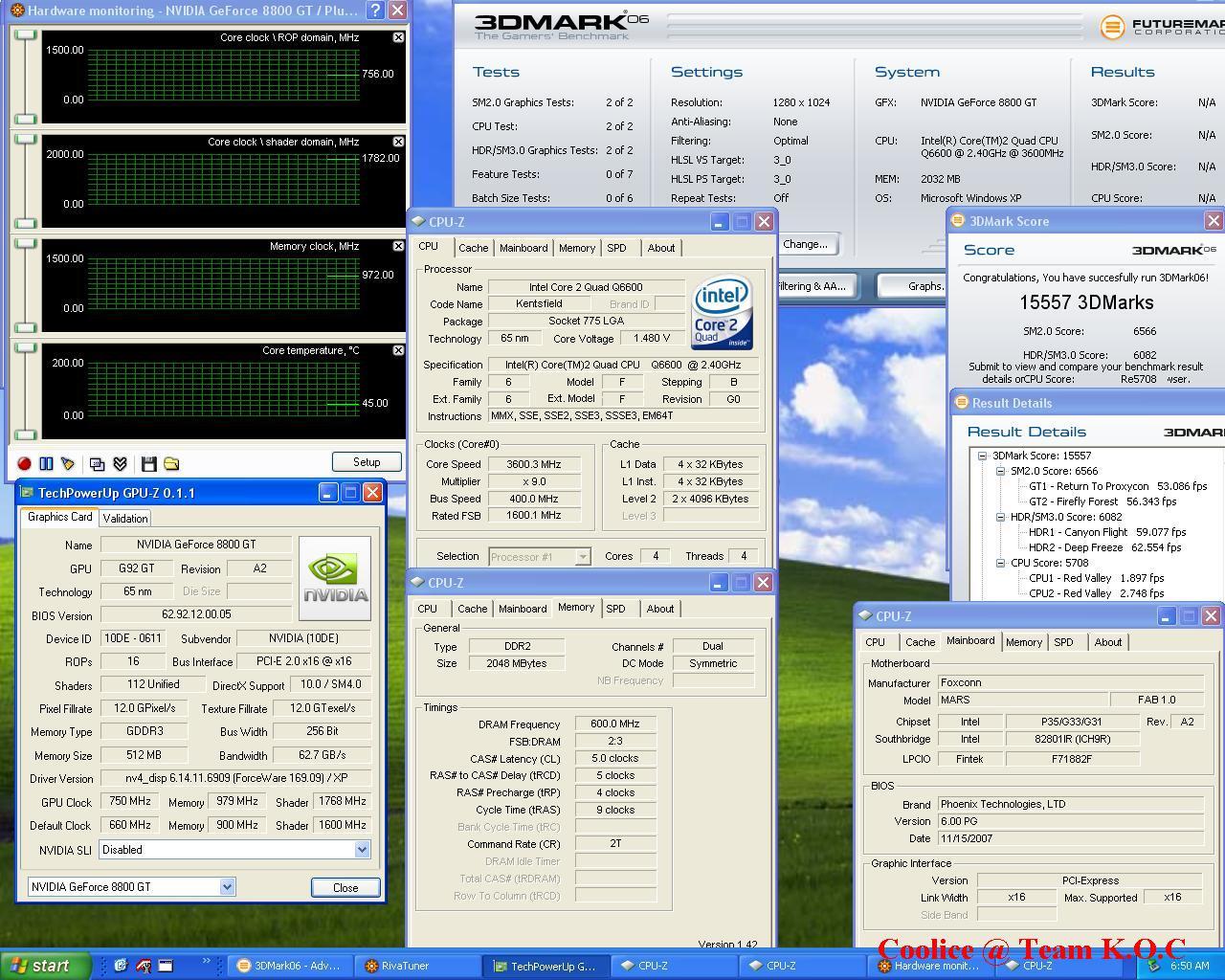Select Graphics Card tab in GPU-Z

click(x=60, y=517)
